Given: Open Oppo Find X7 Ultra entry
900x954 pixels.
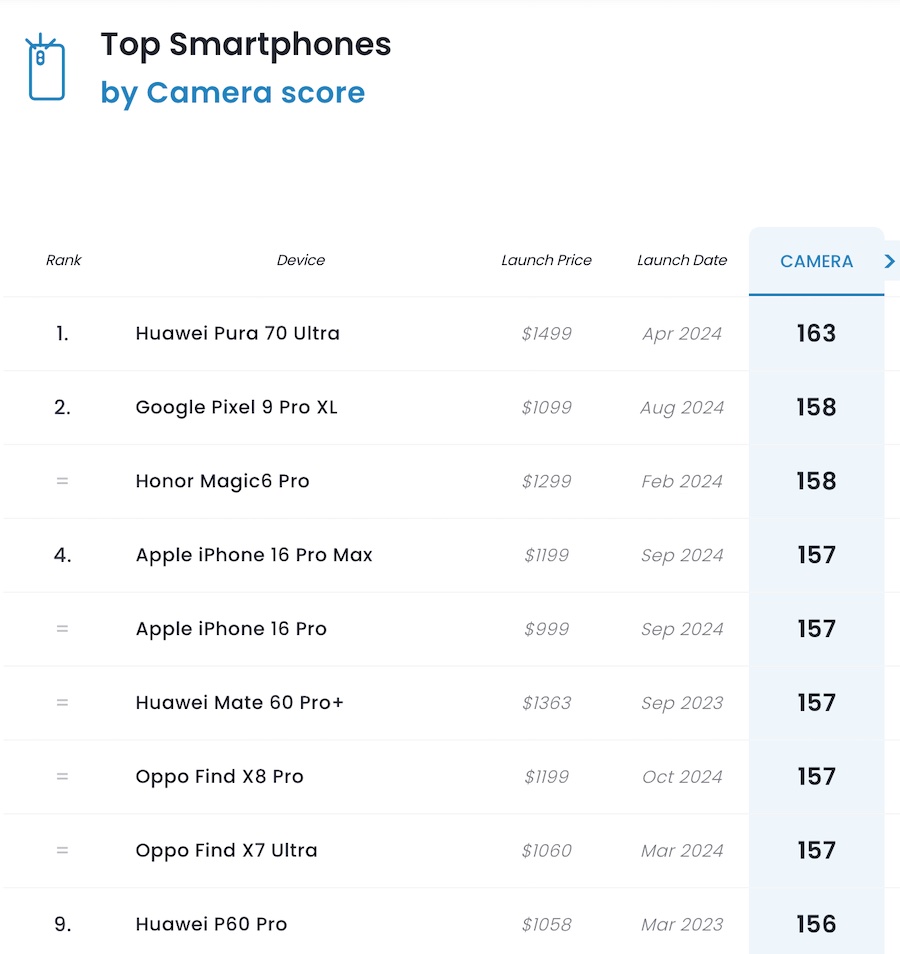Looking at the screenshot, I should coord(227,852).
